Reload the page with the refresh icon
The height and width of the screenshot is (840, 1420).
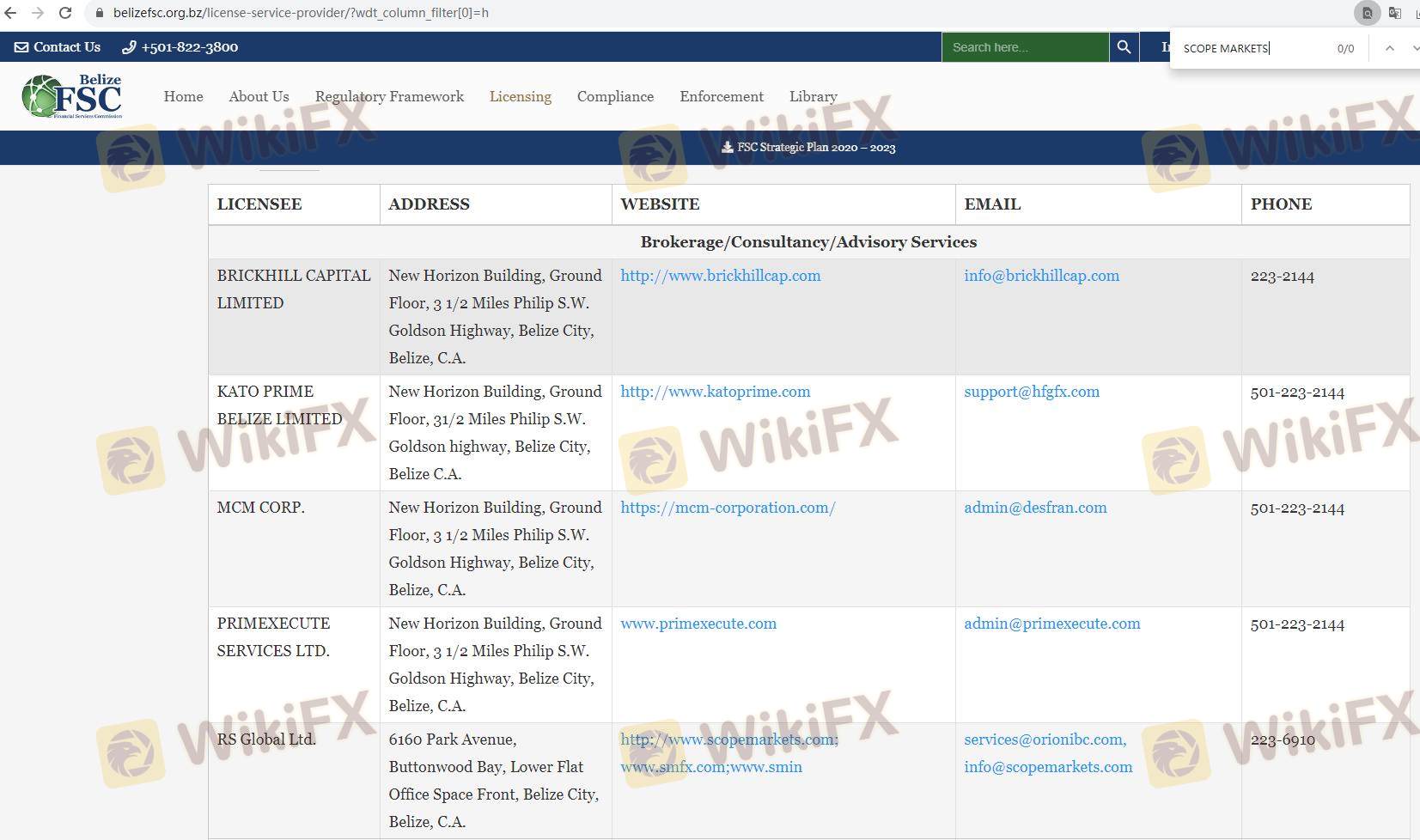pos(65,13)
